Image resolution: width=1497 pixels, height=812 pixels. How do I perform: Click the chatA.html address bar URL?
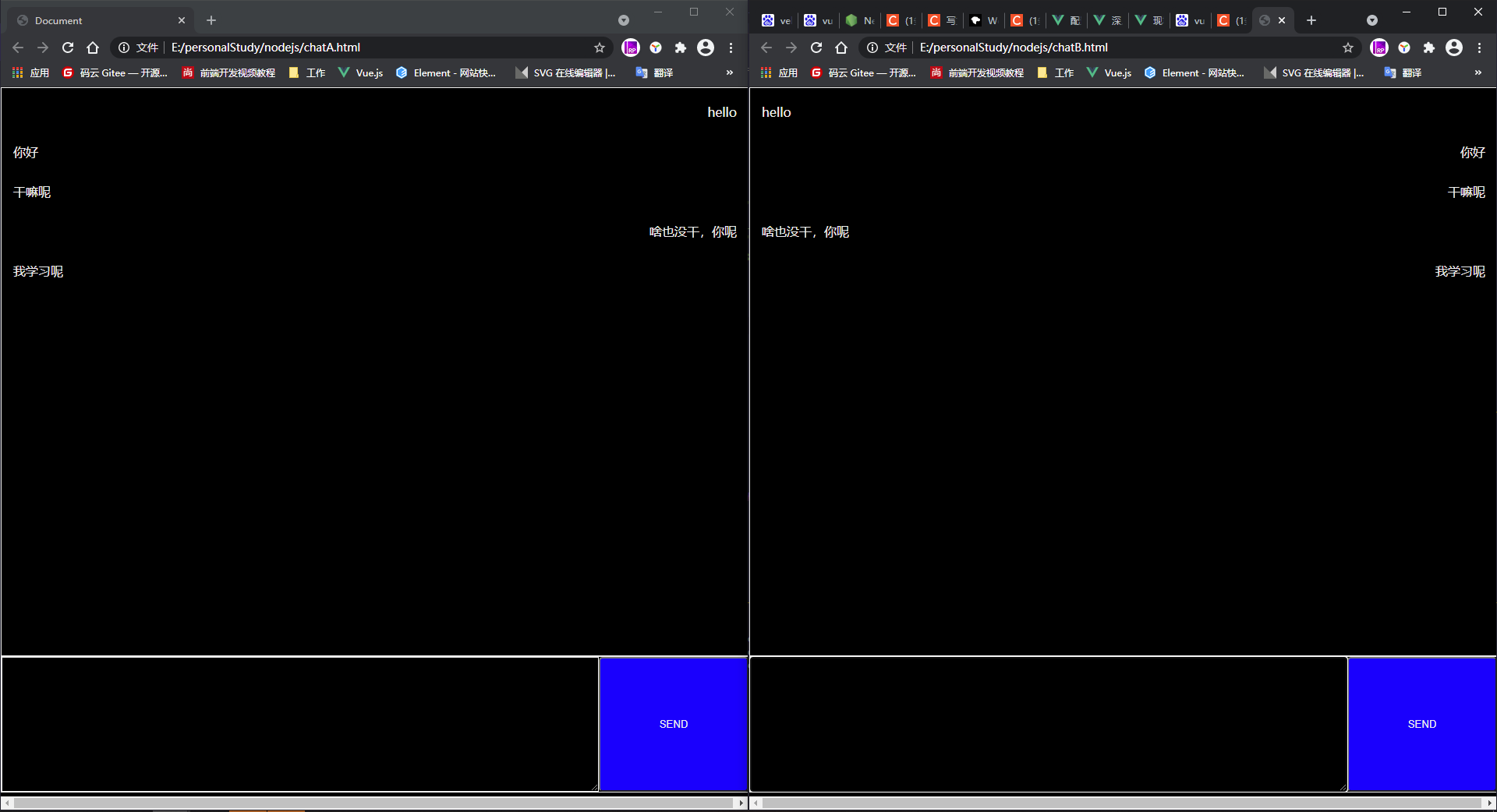[266, 48]
